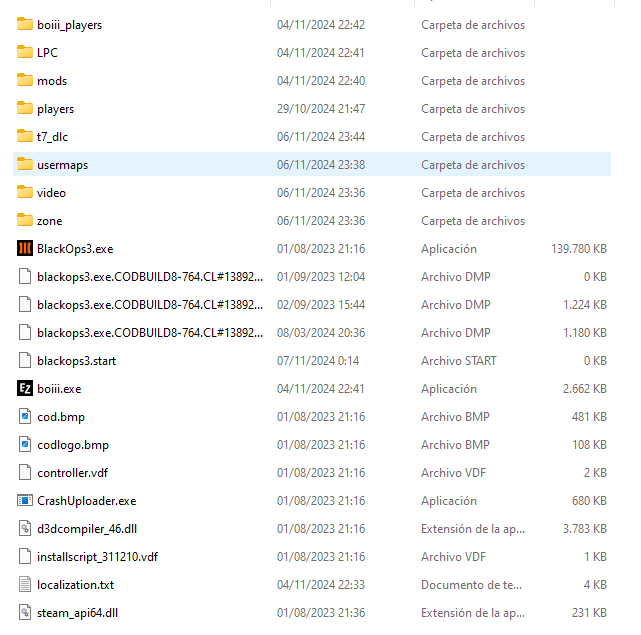
Task: Select the installscript_311210.vdf file name
Action: (97, 557)
